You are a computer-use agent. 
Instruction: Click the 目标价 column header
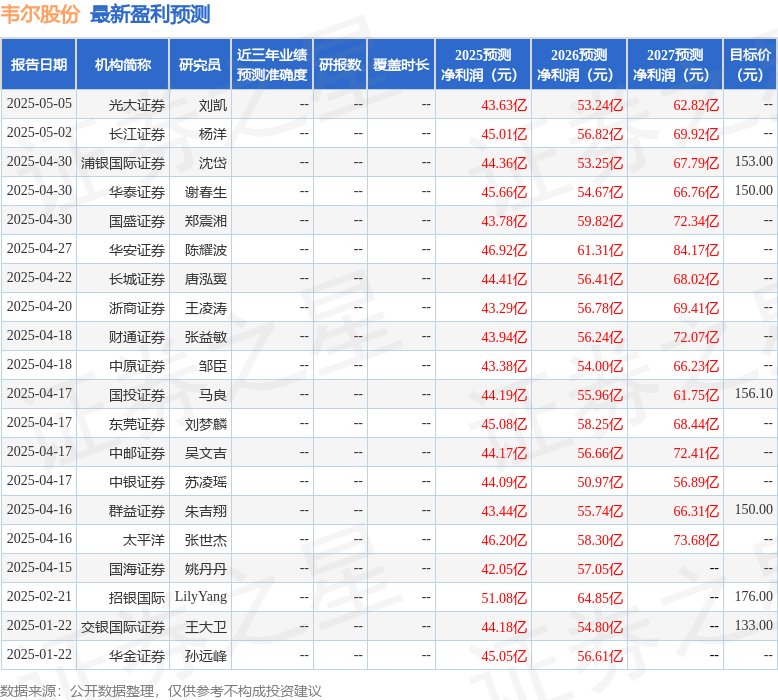tap(750, 65)
